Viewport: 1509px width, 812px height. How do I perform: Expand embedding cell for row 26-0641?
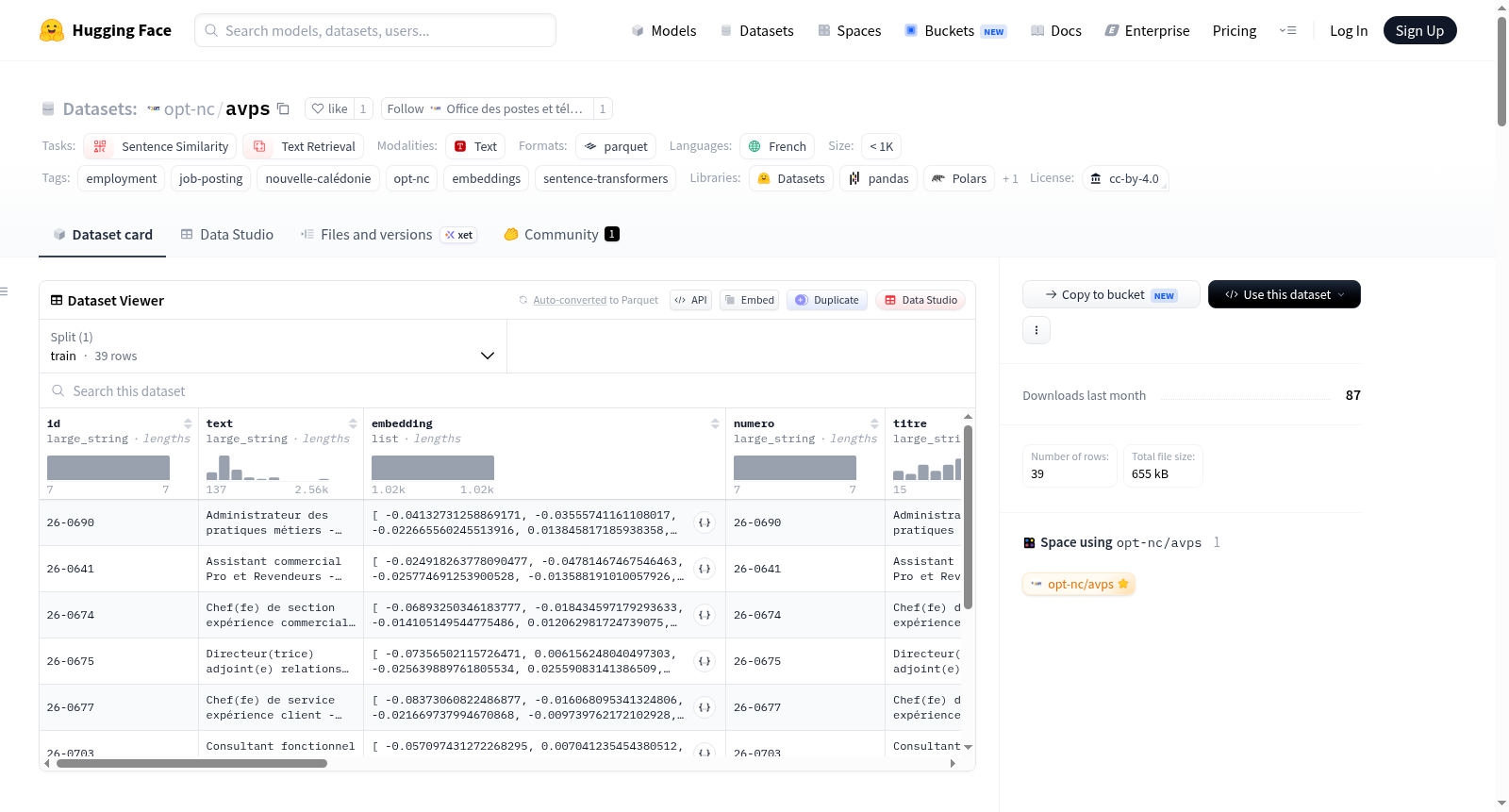point(705,569)
